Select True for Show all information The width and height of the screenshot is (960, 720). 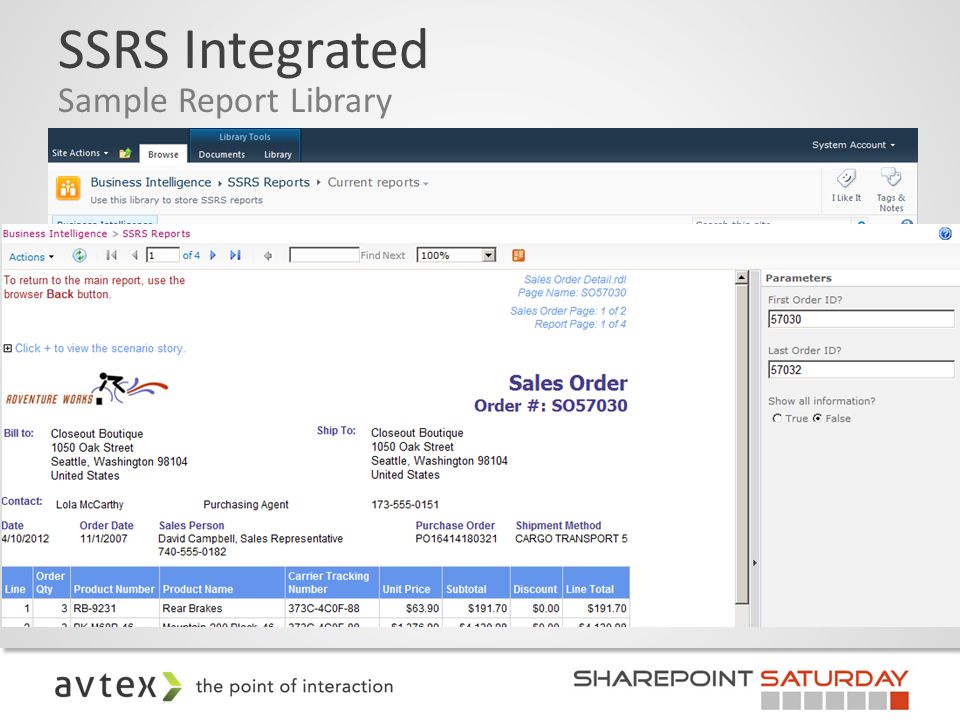coord(777,418)
